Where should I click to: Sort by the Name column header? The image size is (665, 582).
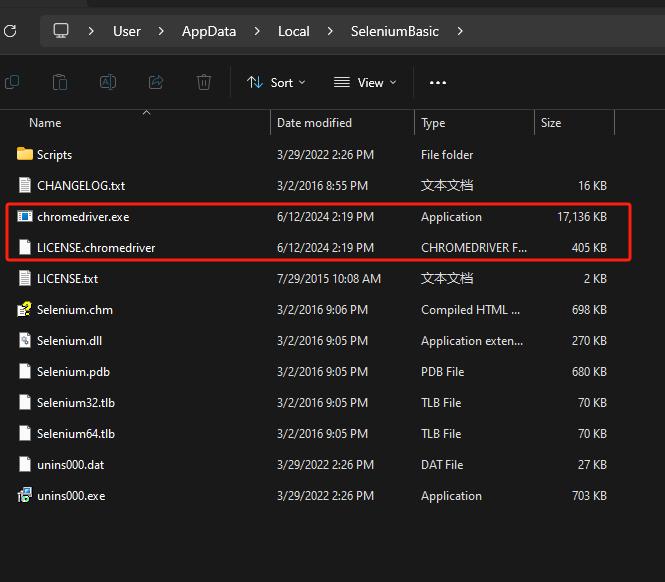[x=45, y=123]
